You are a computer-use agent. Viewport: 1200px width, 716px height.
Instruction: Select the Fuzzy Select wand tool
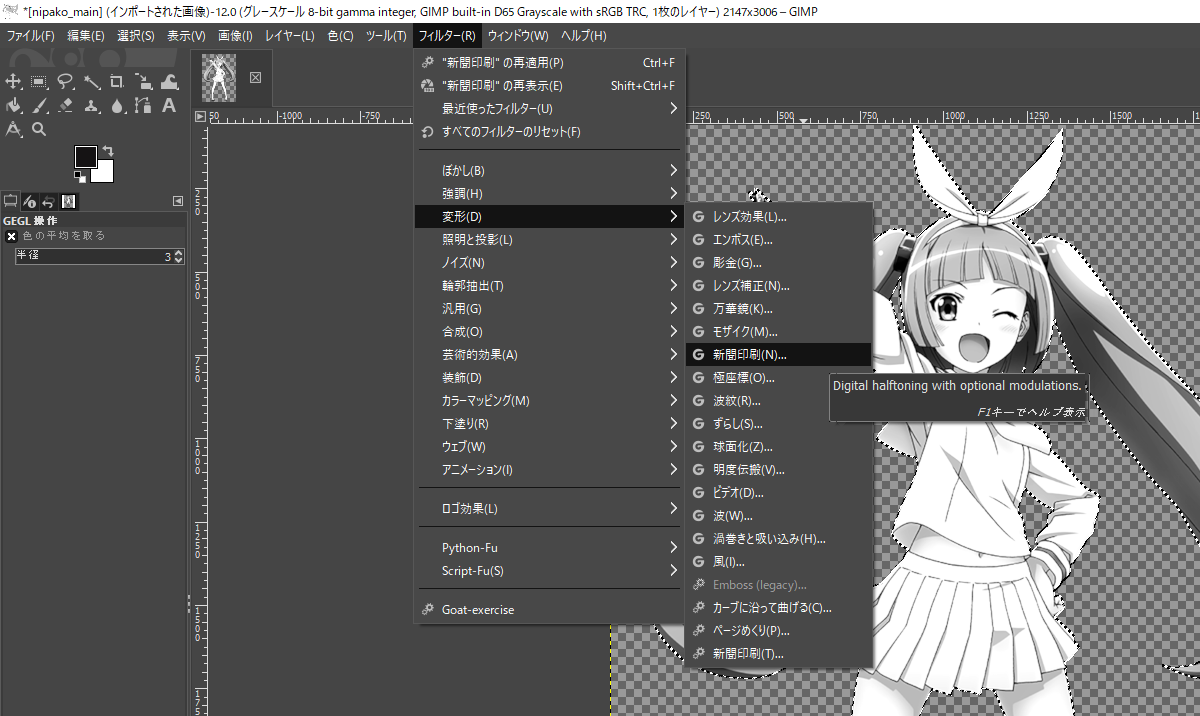pos(92,82)
